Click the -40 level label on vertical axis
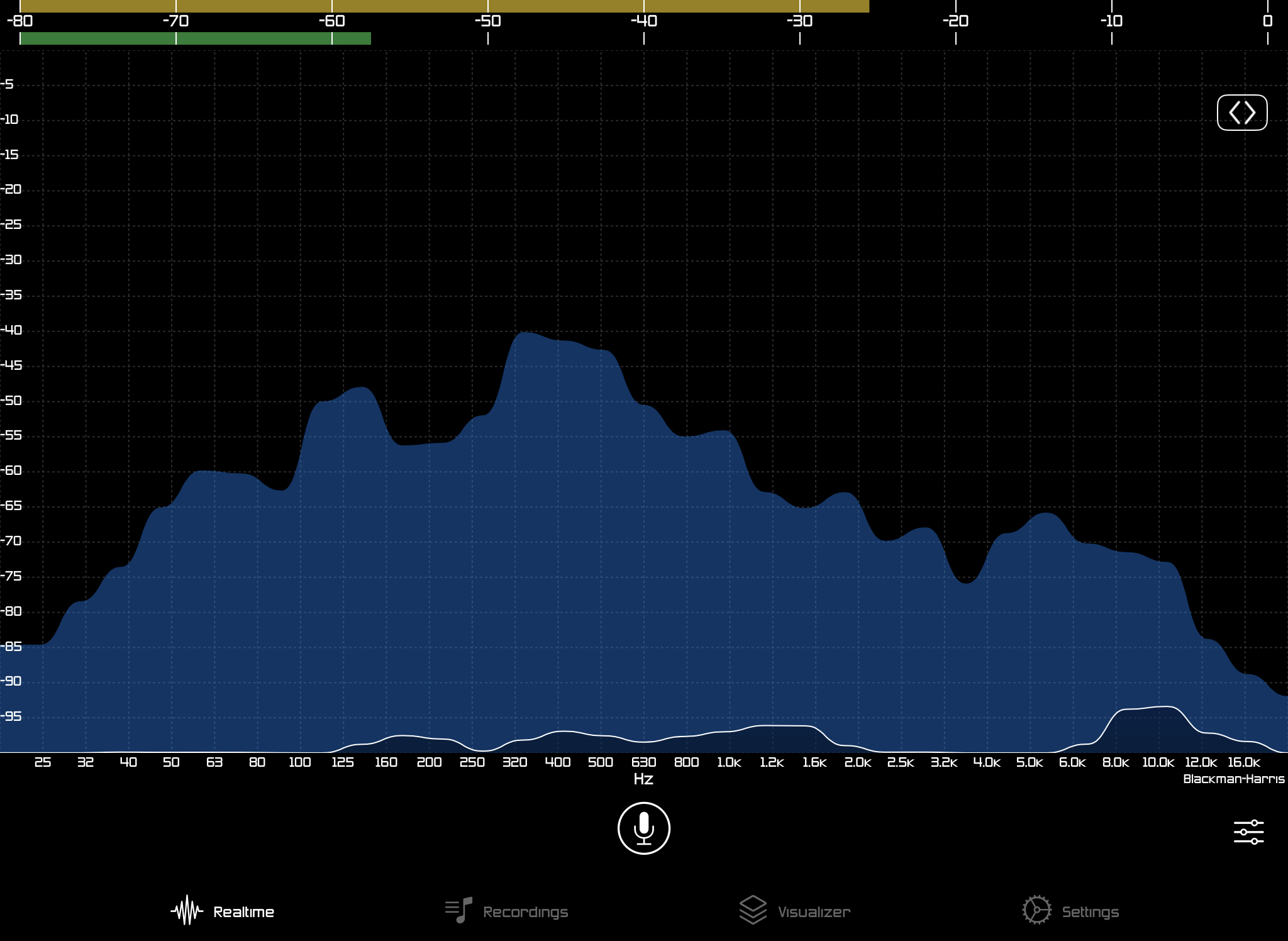This screenshot has height=941, width=1288. coord(11,330)
